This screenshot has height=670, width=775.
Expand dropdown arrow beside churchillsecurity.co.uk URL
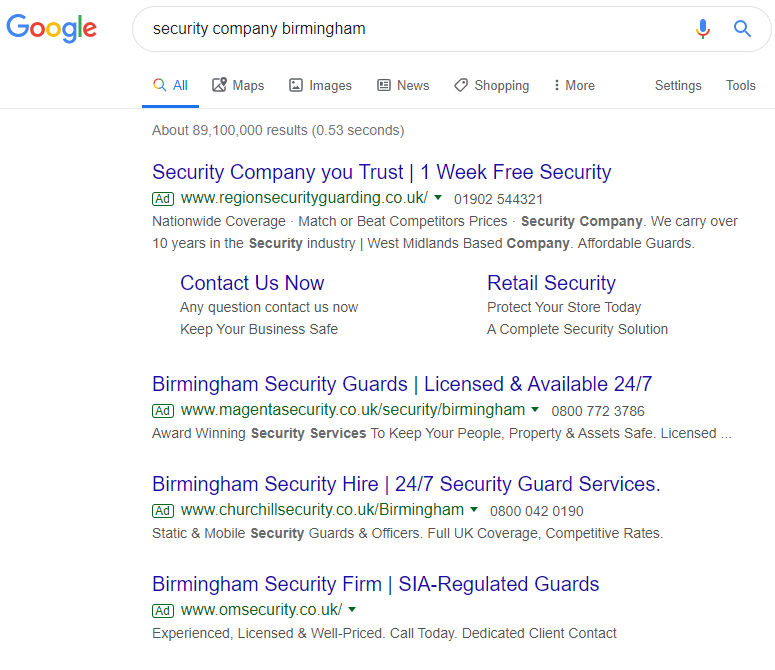tap(474, 510)
